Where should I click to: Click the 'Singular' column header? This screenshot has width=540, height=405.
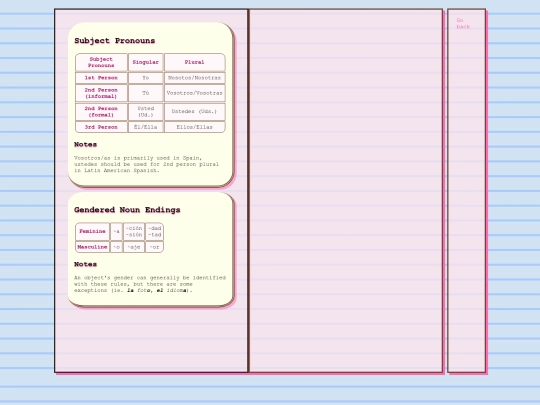click(x=146, y=62)
